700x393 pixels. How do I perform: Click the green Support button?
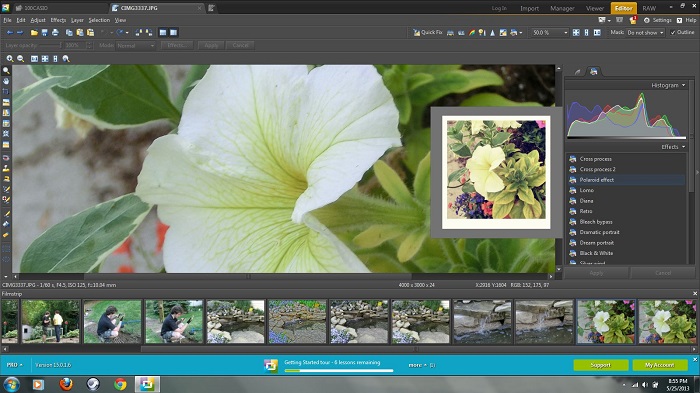coord(600,365)
